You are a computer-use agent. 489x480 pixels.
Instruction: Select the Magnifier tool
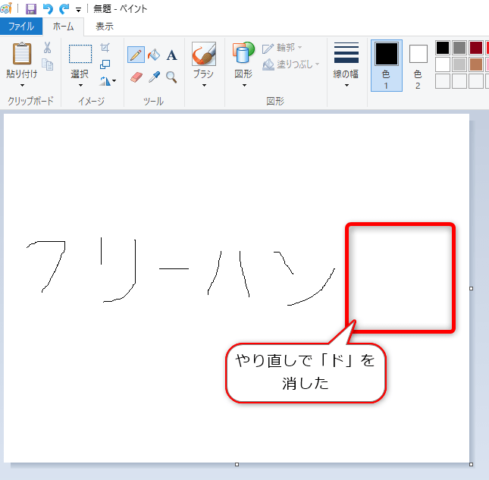(x=171, y=77)
